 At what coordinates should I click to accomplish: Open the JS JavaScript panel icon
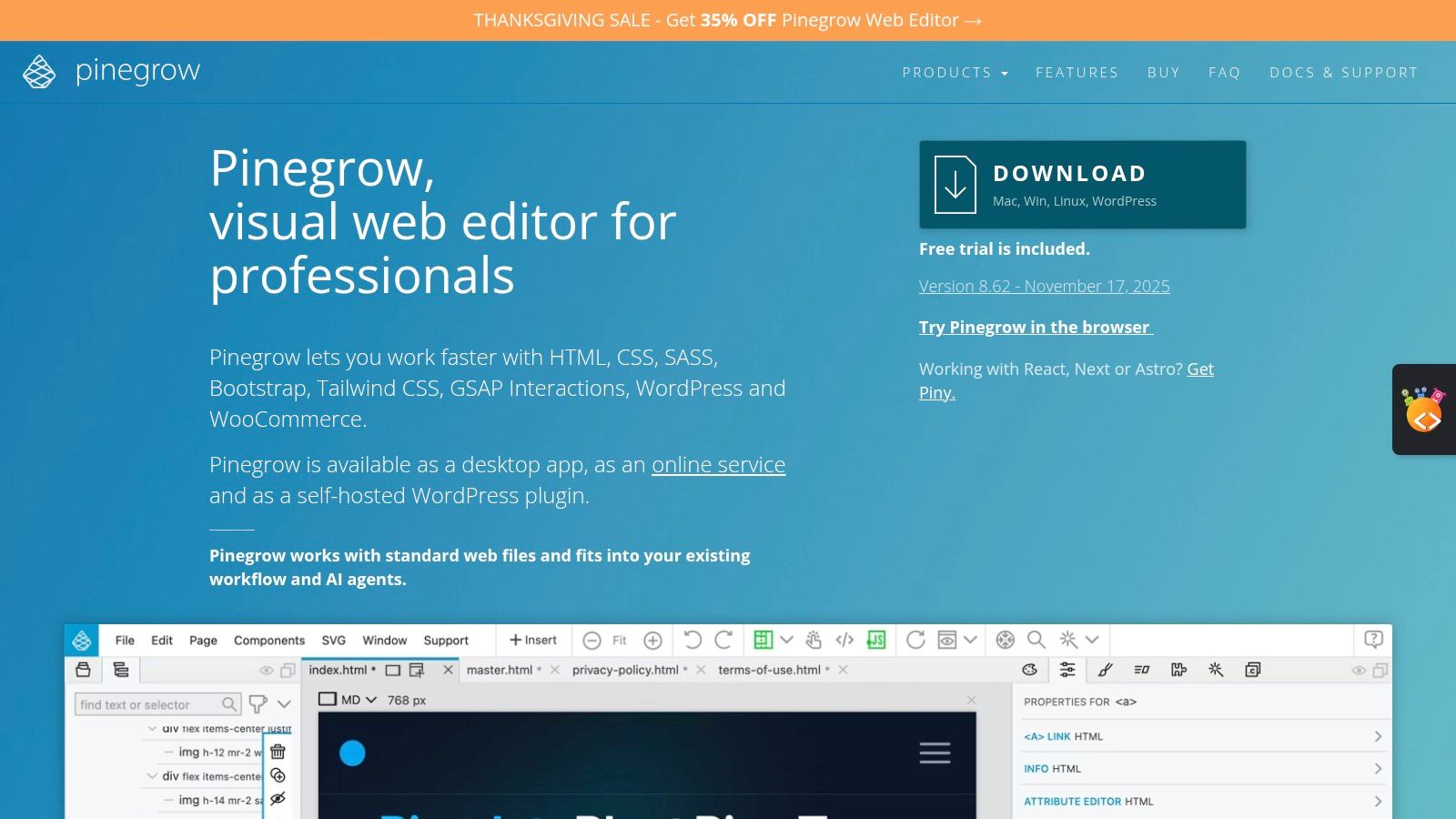click(x=876, y=640)
